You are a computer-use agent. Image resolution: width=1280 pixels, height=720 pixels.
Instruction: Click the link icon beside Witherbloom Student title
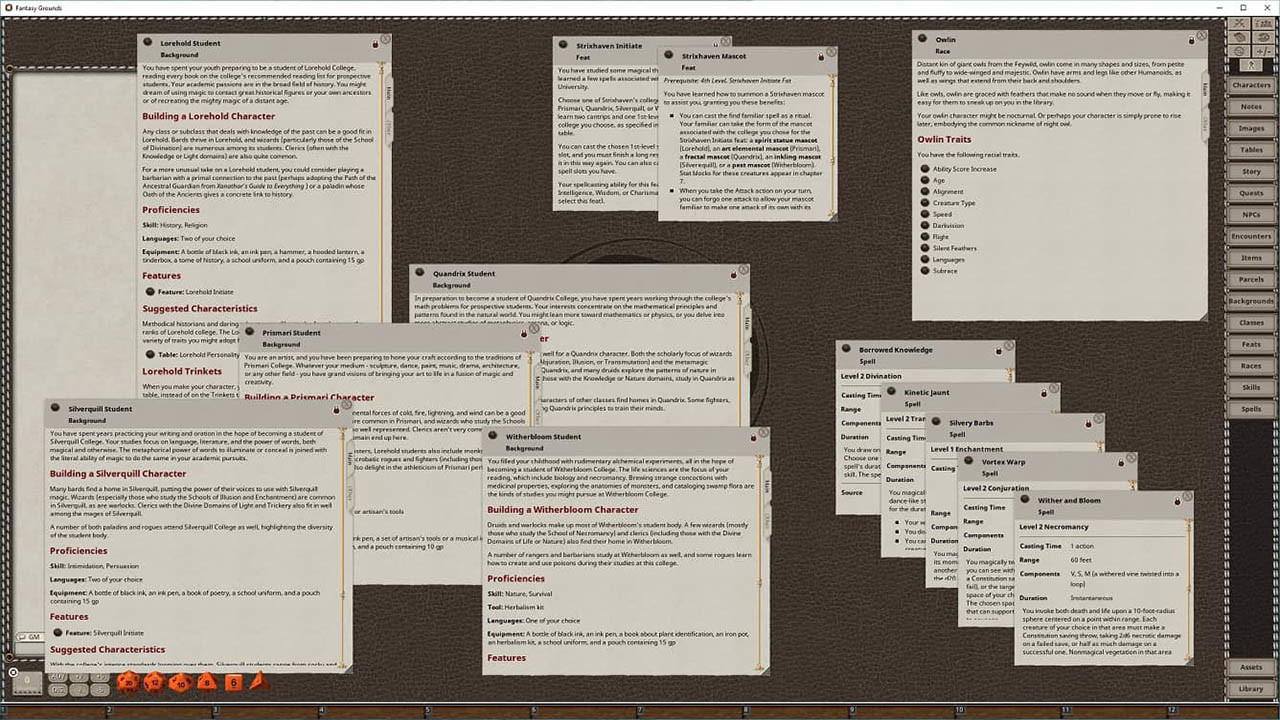[495, 437]
